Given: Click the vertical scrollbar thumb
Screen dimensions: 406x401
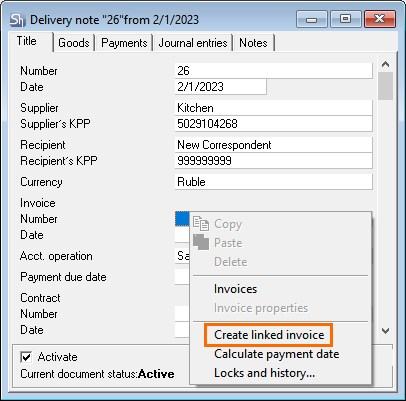Looking at the screenshot, I should point(386,86).
